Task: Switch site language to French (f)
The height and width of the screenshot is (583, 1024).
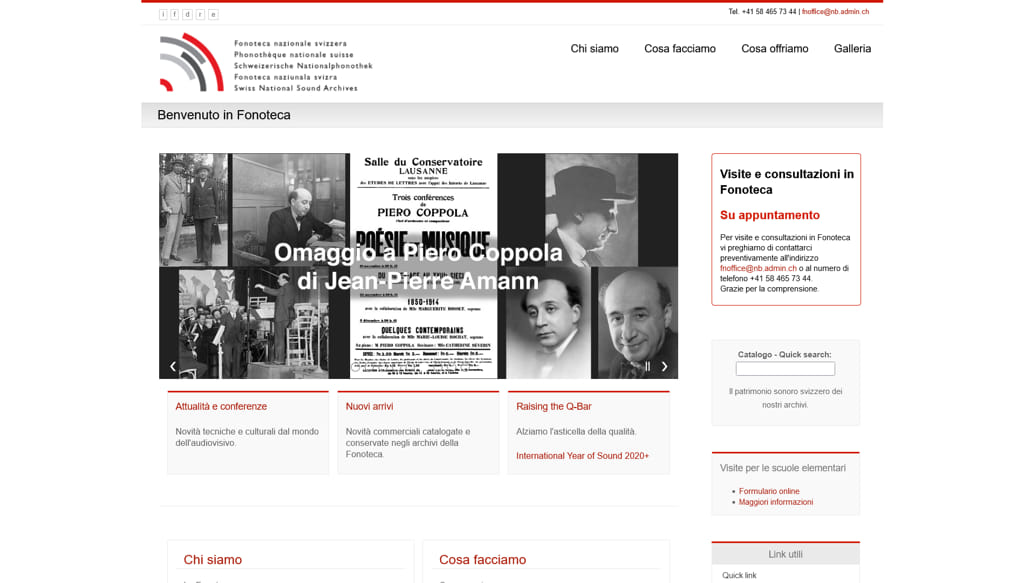Action: click(x=175, y=14)
